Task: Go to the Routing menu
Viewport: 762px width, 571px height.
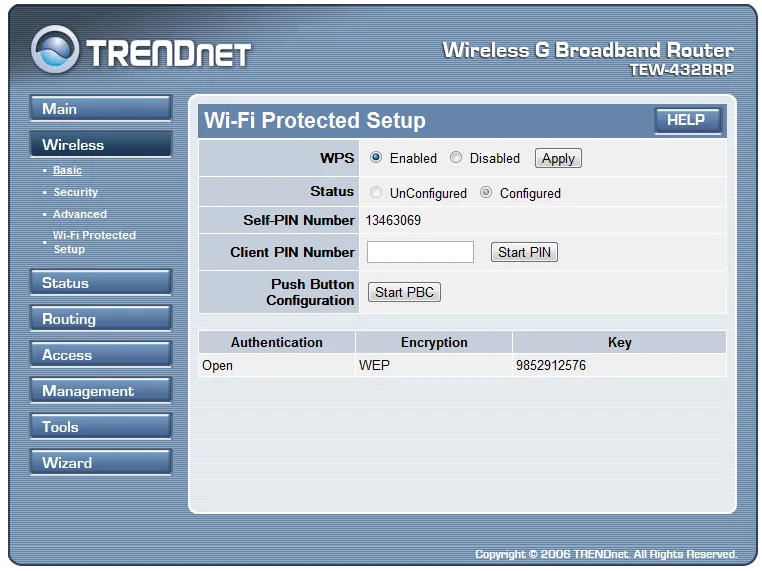Action: (100, 319)
